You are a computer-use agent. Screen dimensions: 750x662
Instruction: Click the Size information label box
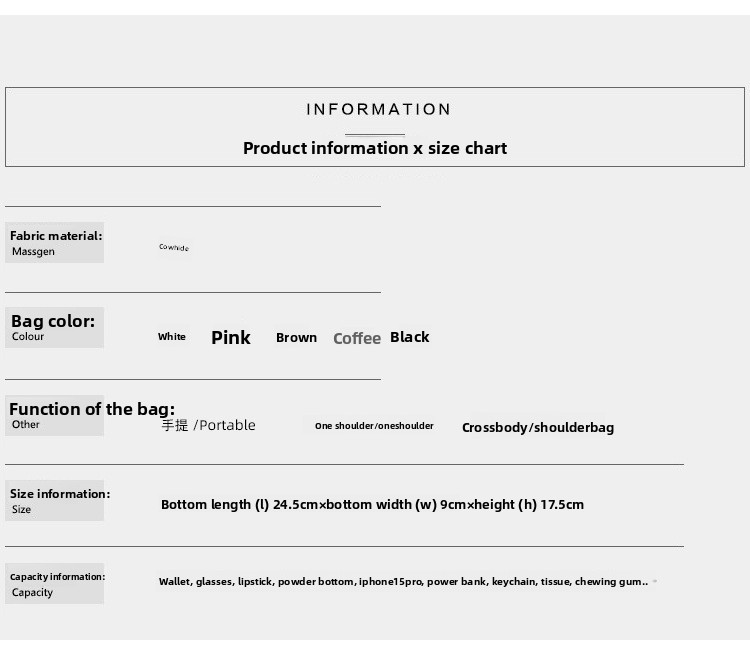(55, 500)
